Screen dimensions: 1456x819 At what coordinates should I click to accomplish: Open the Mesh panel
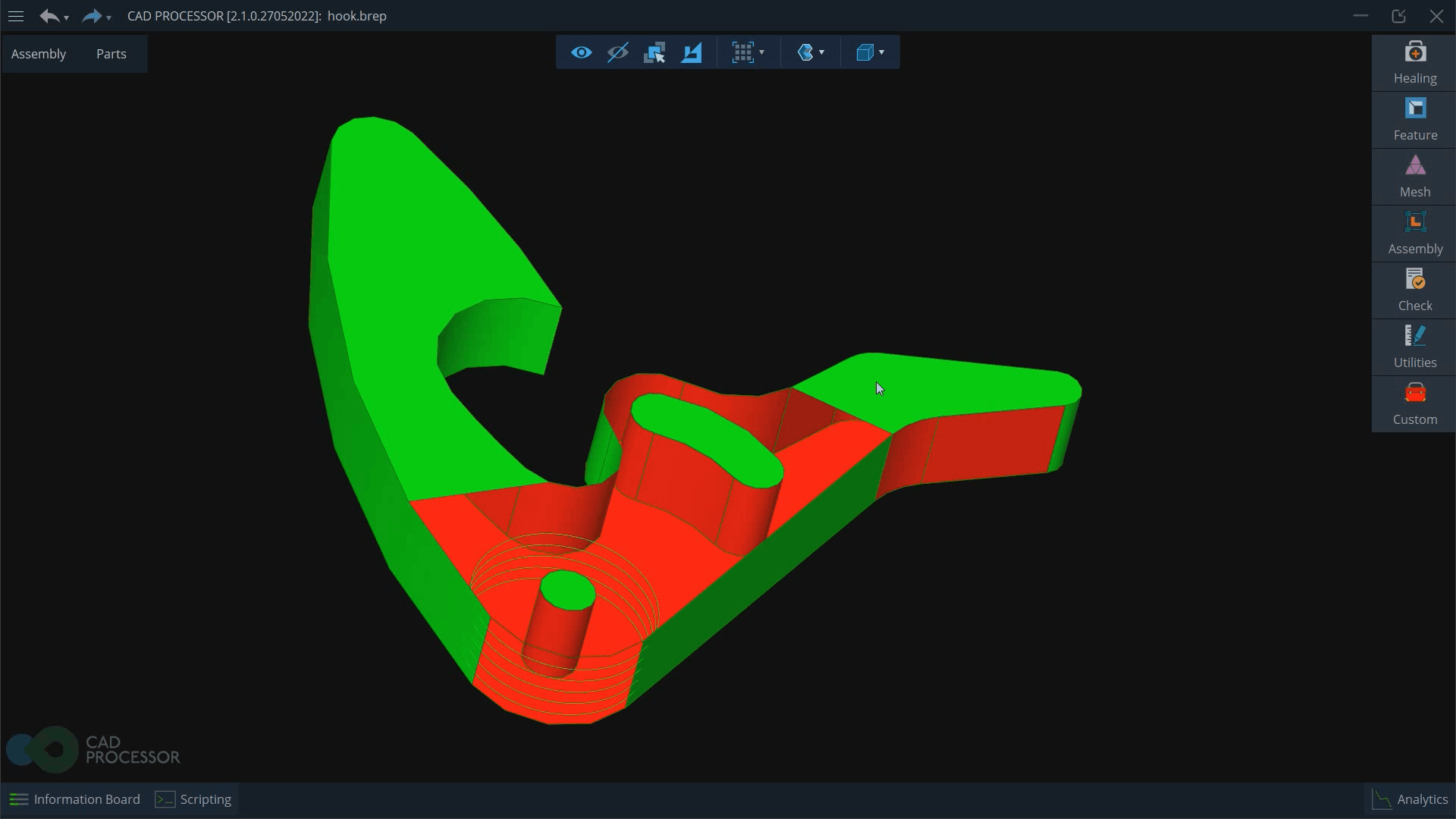(1414, 177)
